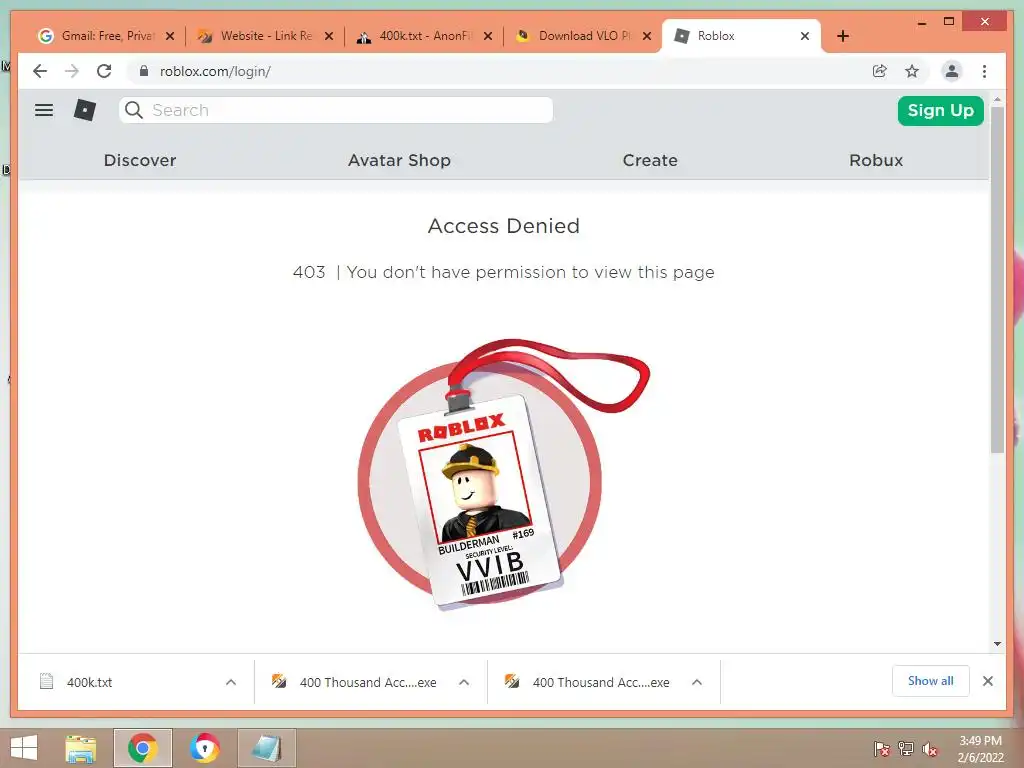Expand options for 400k.txt download

pos(231,682)
